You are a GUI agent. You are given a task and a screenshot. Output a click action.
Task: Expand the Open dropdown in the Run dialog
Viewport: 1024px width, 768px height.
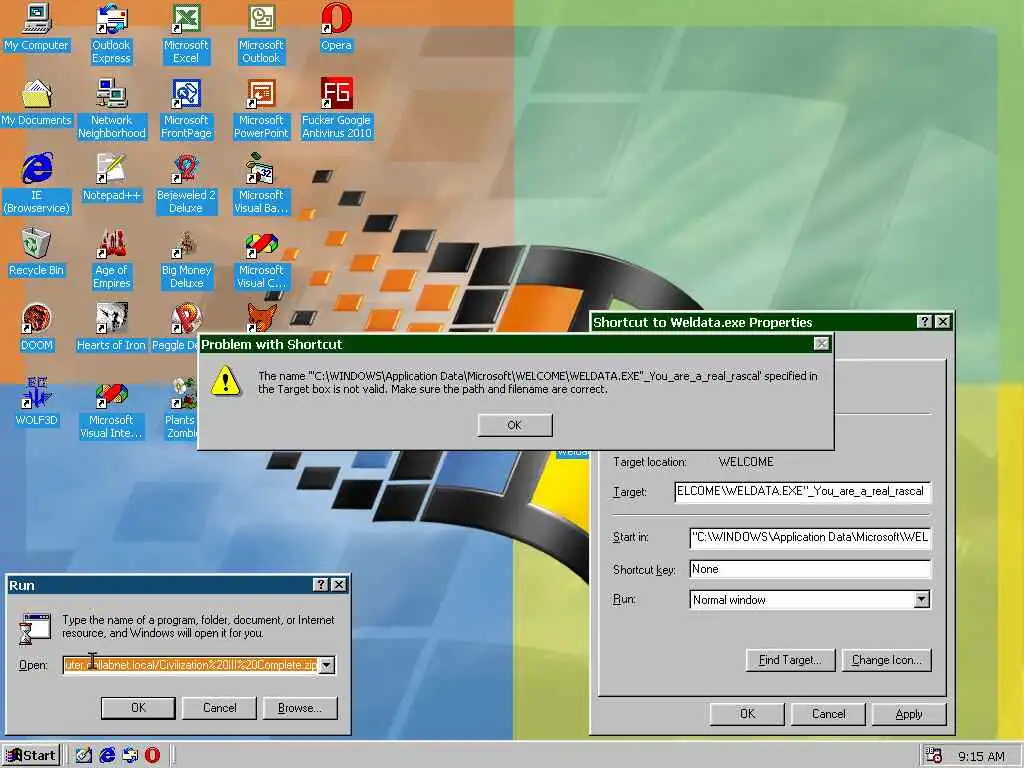click(327, 665)
